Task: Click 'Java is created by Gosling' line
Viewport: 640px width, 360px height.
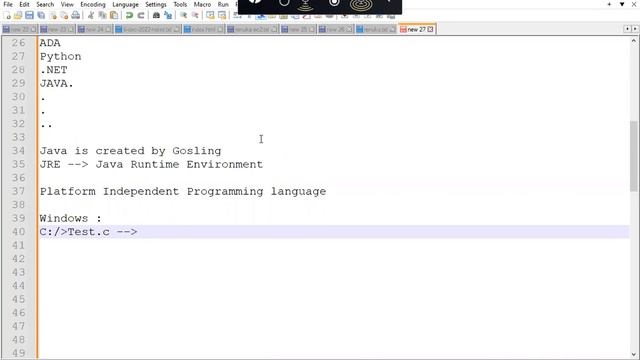Action: point(130,151)
